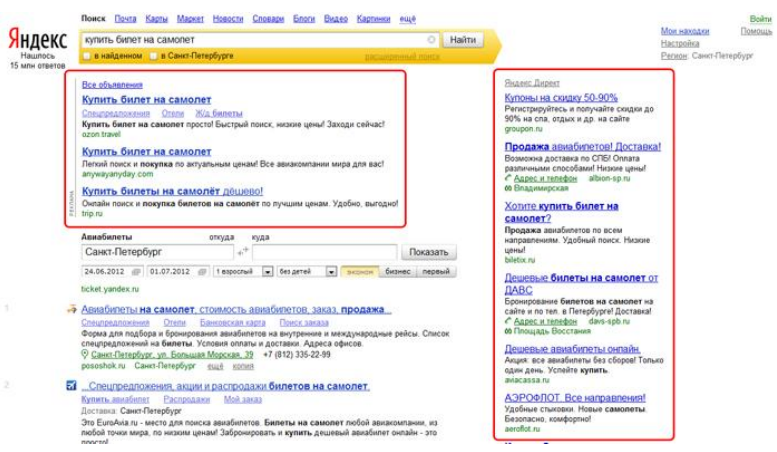Viewport: 777px width, 452px height.
Task: Click the 'Регион' link
Action: [674, 56]
